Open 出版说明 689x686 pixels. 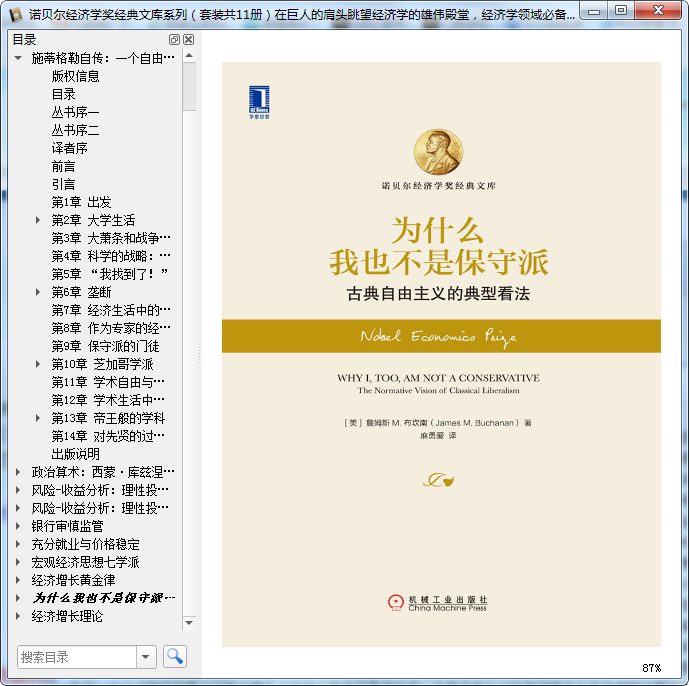(76, 454)
